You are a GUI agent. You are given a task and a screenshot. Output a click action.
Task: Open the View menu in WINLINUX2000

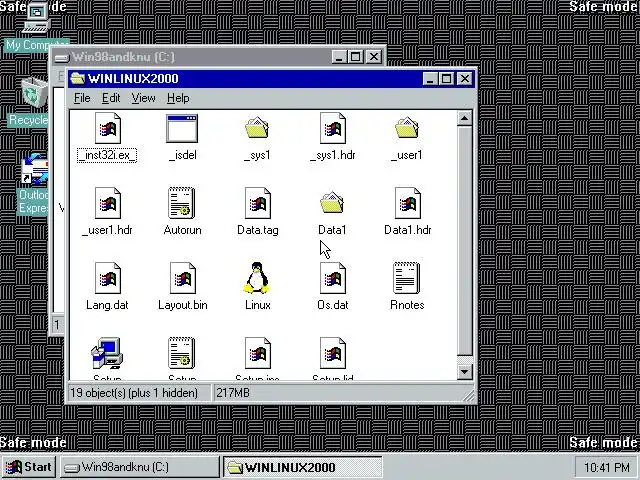pyautogui.click(x=143, y=98)
